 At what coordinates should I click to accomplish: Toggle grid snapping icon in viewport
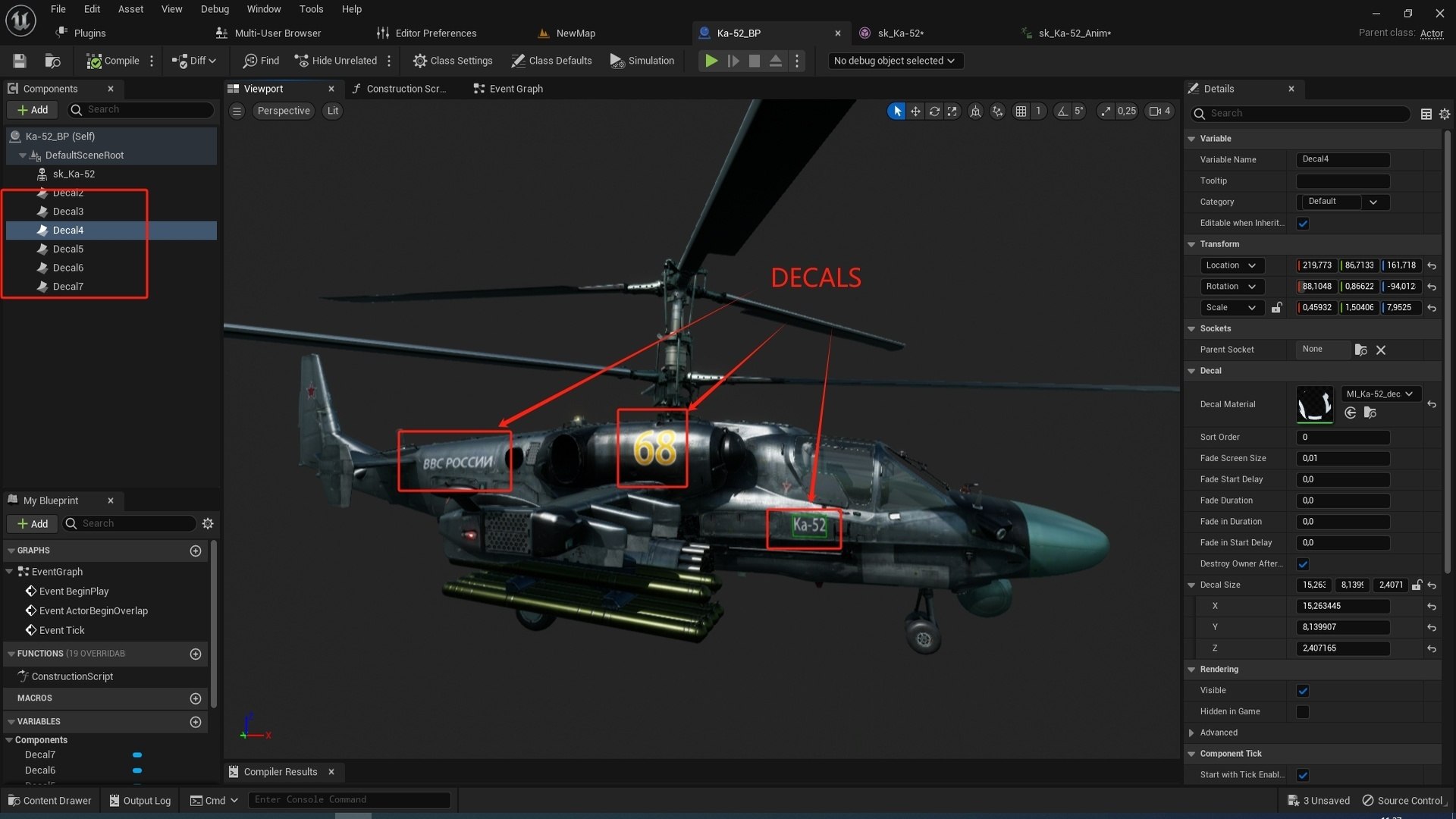pos(1021,111)
